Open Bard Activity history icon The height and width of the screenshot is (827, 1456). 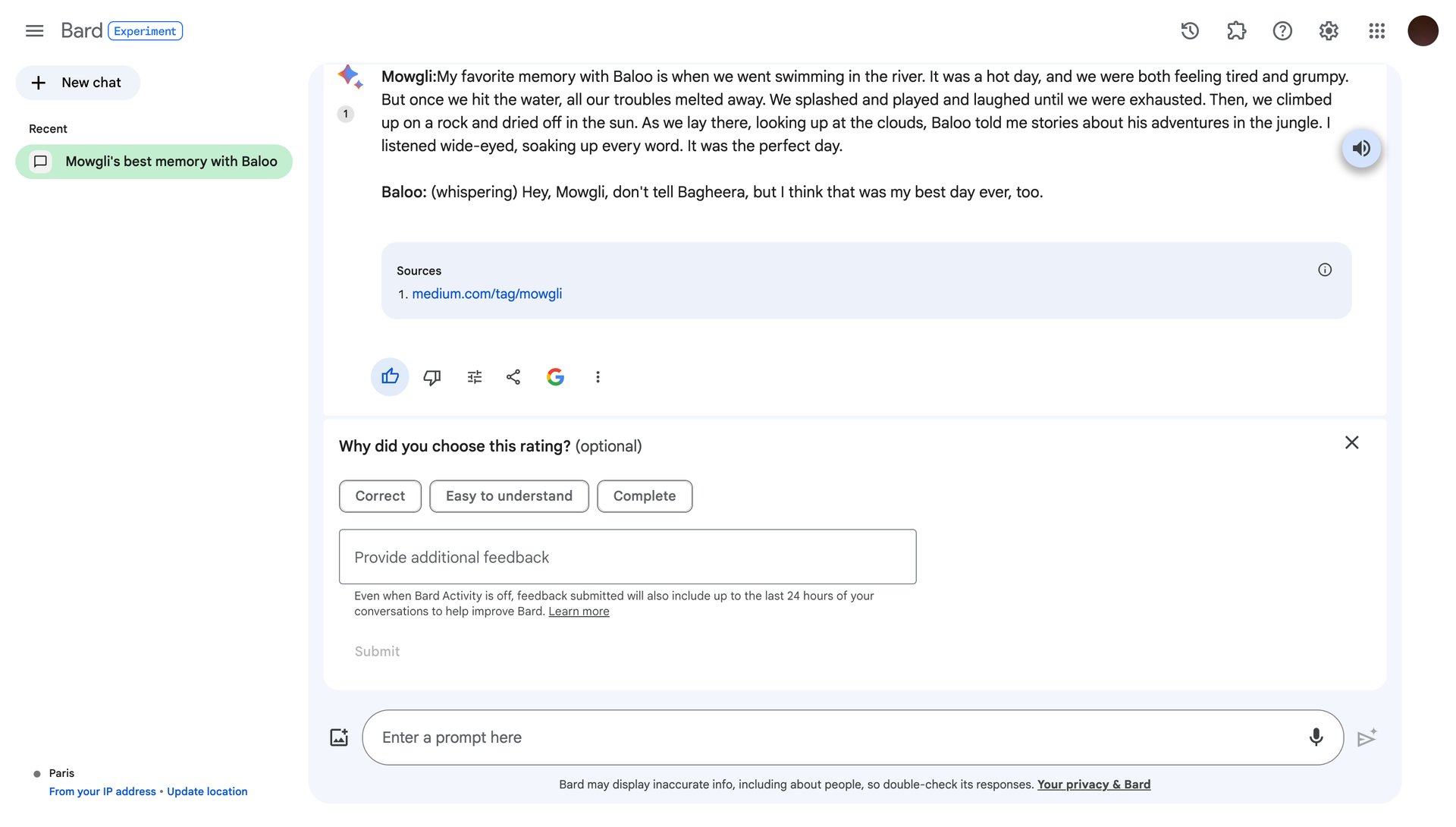tap(1190, 31)
